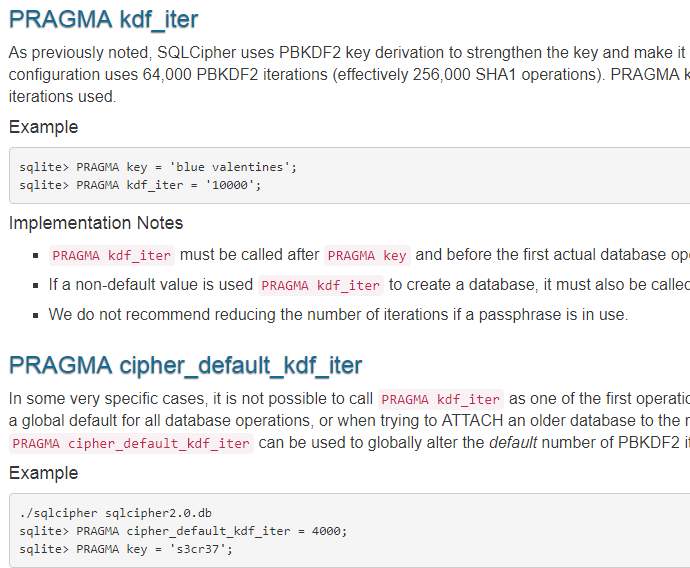
Task: Click inline code "PRAGMA cipher_default_kdf_iter" in the paragraph
Action: tap(130, 443)
